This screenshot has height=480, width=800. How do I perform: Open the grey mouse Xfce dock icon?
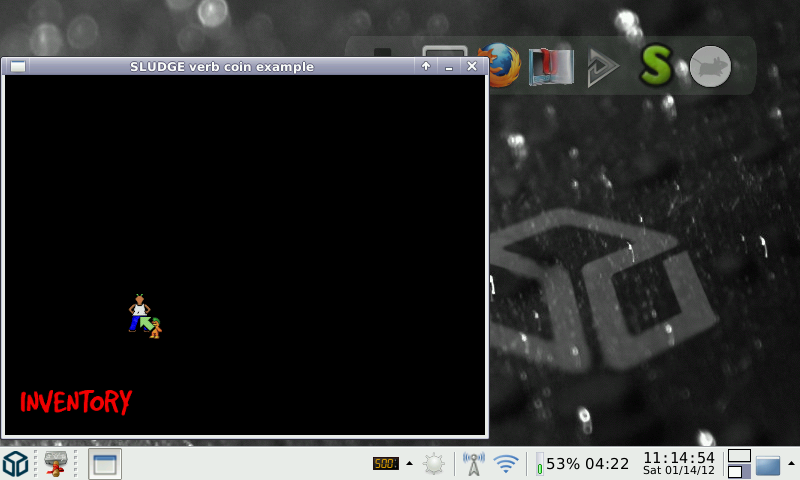(710, 67)
